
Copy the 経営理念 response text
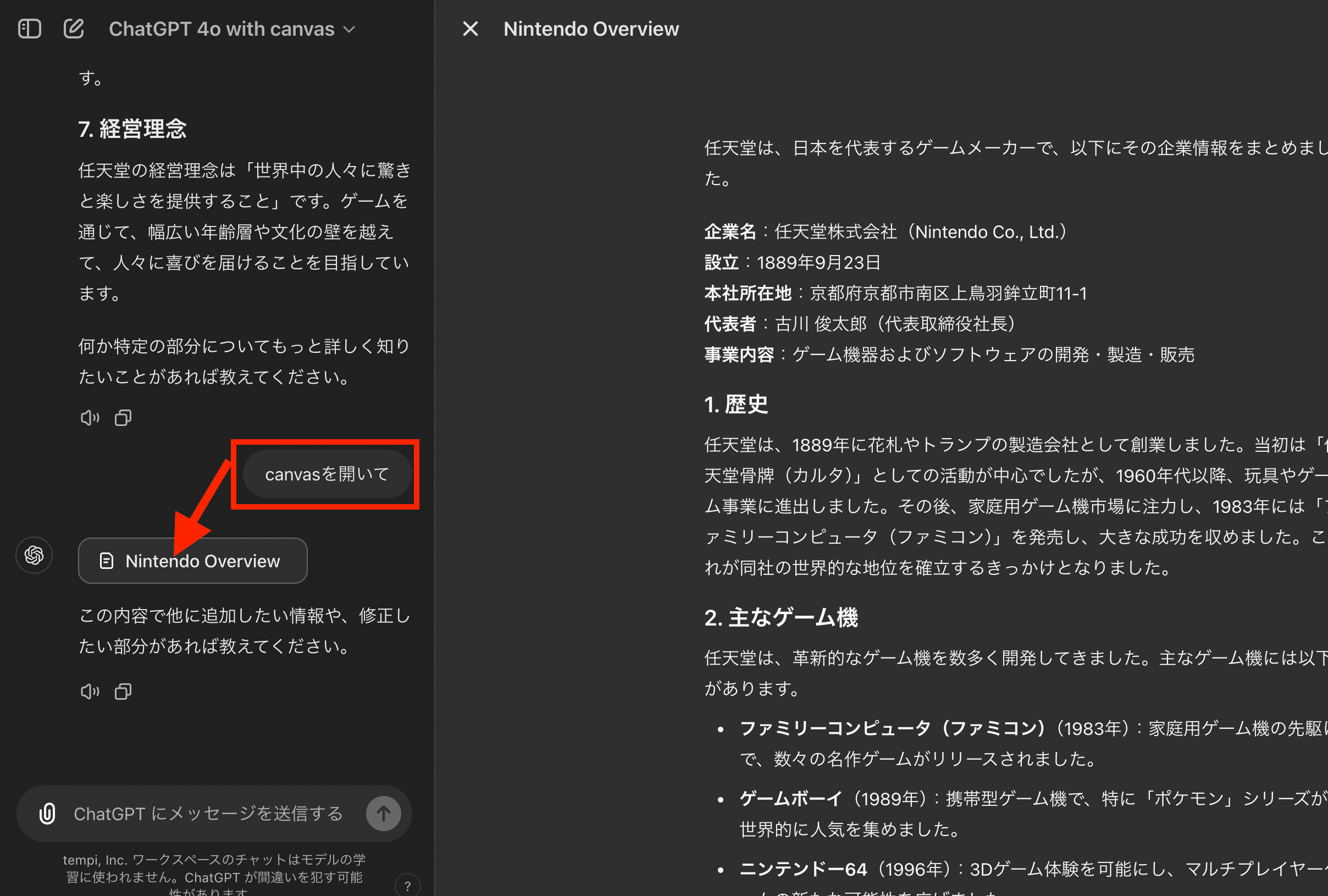click(123, 418)
